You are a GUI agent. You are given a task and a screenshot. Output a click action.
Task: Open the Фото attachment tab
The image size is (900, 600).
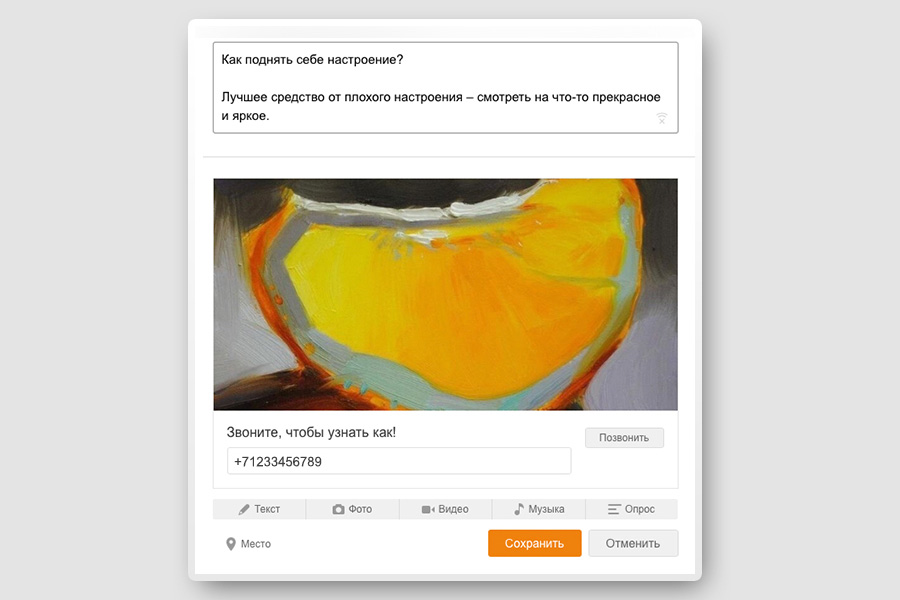352,509
